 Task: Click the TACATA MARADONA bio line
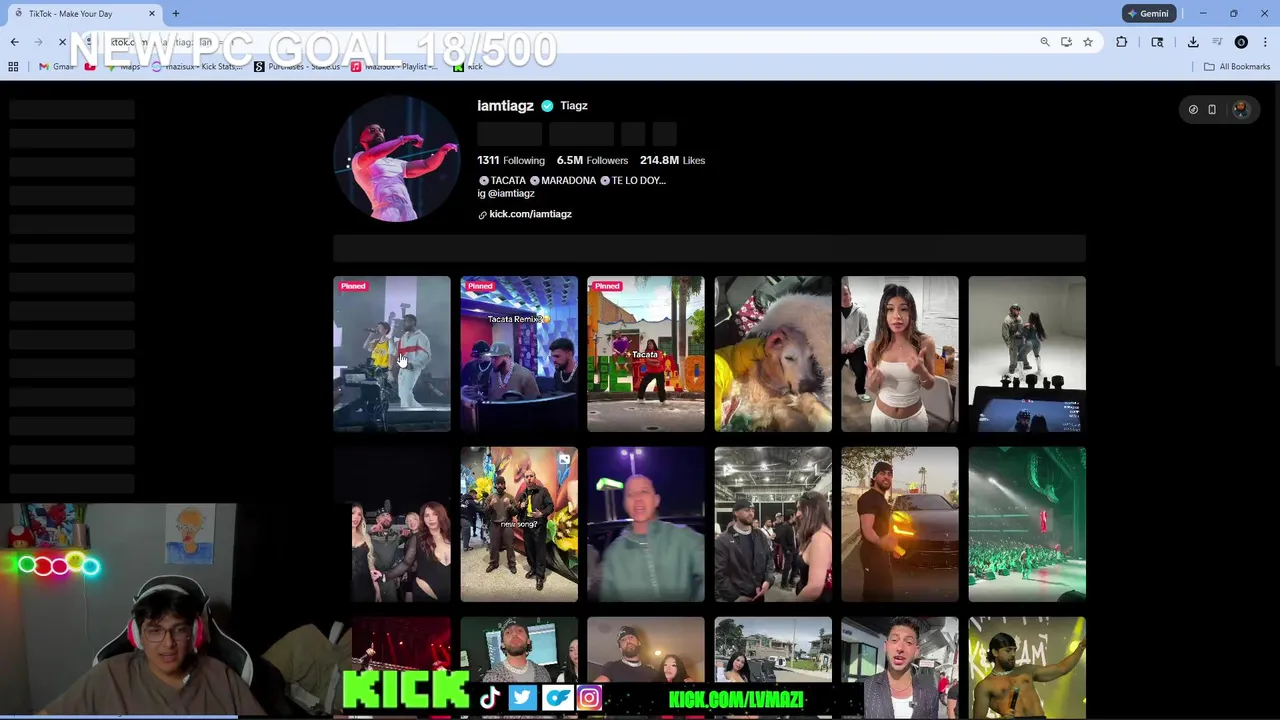click(x=572, y=181)
